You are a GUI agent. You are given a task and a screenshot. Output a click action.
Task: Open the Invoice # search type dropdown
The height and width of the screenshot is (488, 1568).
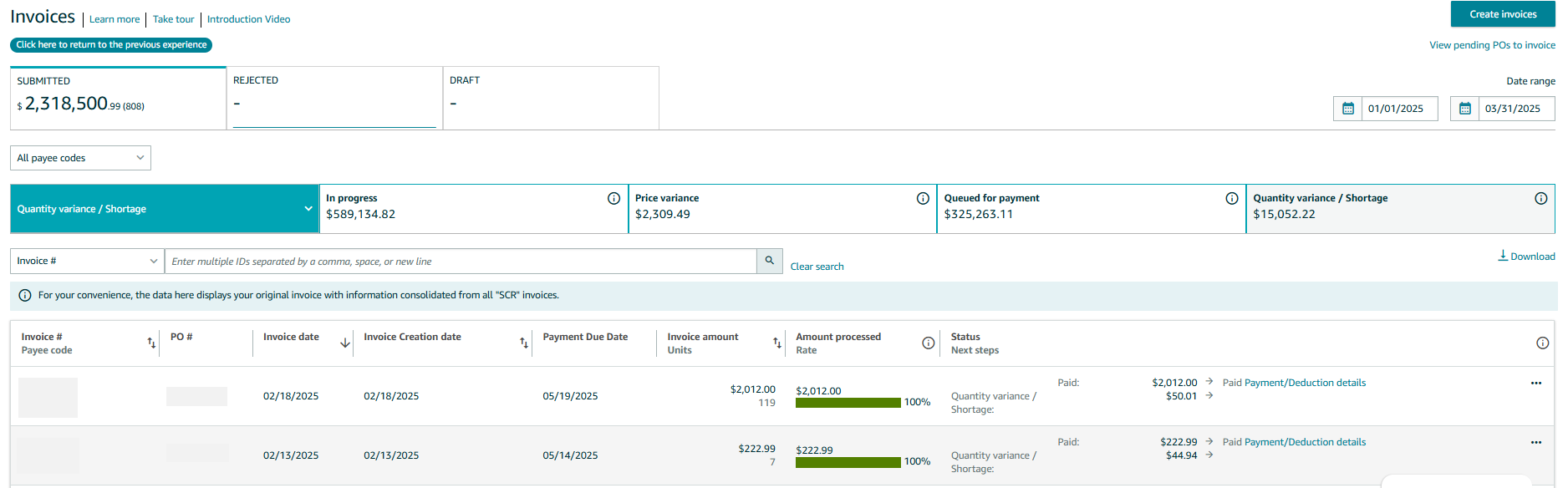pyautogui.click(x=87, y=261)
